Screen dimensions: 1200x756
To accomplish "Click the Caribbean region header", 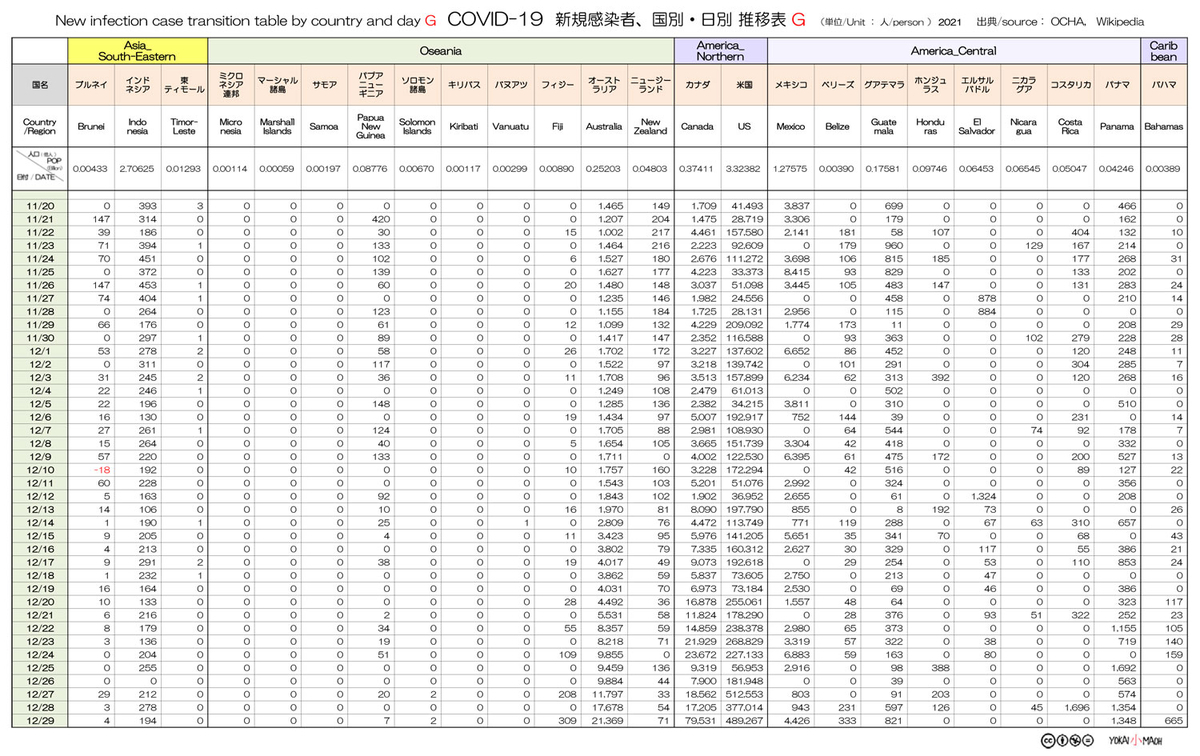I will 1164,51.
